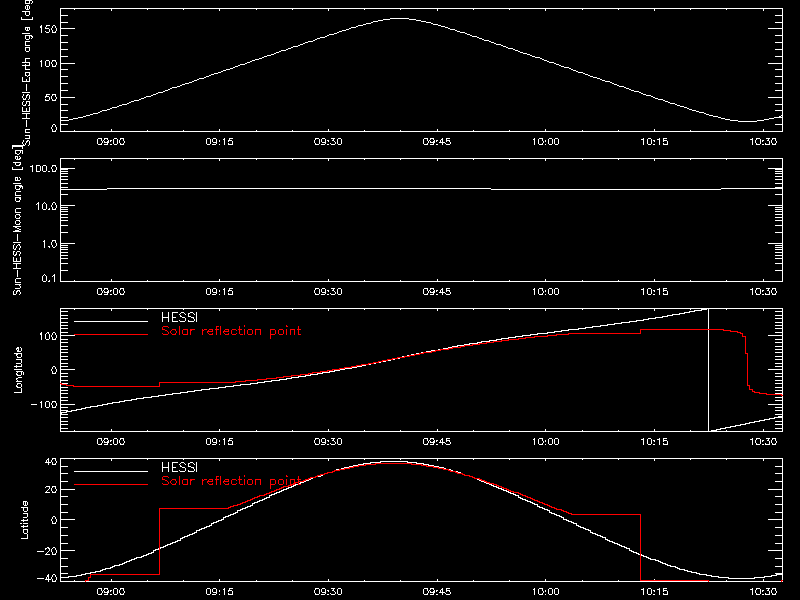Click the 0.1 tick on Moon angle axis
Screen dimensions: 800x600
pyautogui.click(x=49, y=279)
